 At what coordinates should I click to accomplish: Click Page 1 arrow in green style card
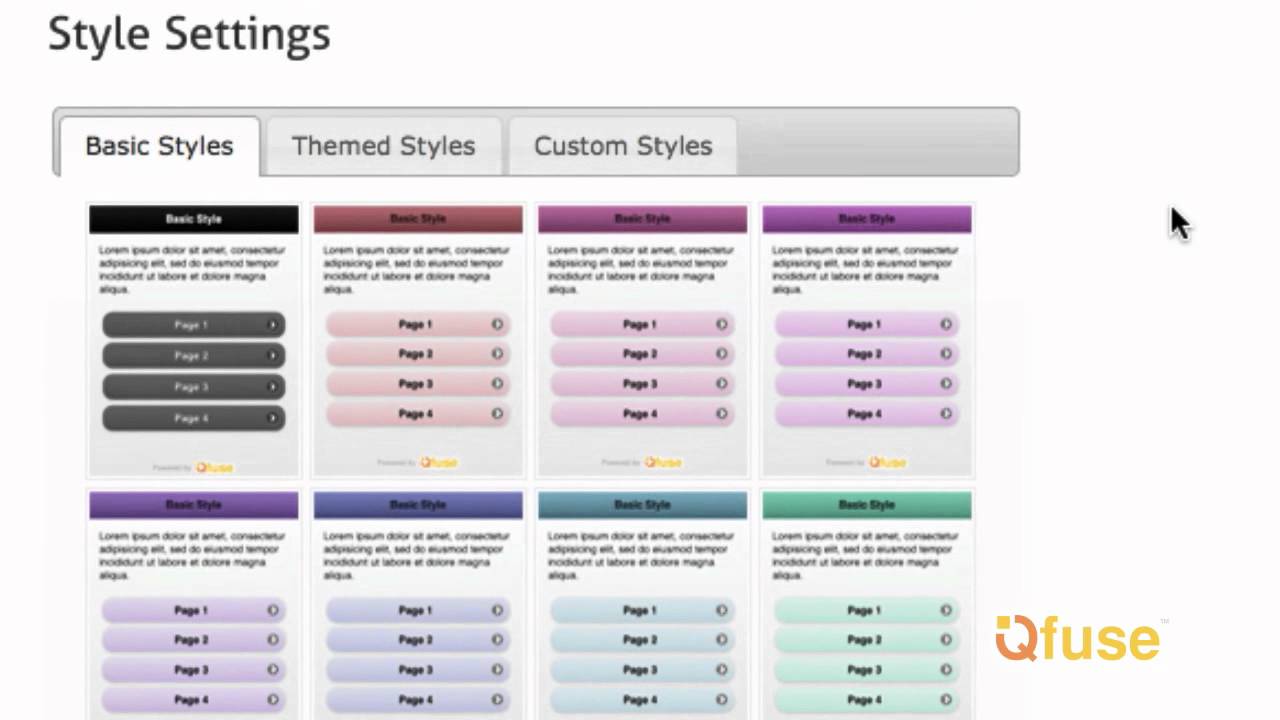(945, 610)
